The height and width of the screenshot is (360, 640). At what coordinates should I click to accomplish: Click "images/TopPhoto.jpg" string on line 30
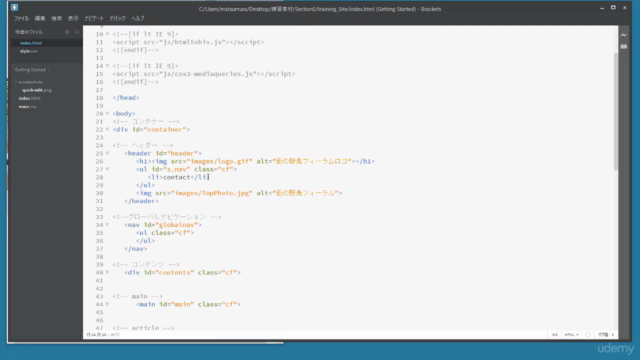(x=212, y=193)
